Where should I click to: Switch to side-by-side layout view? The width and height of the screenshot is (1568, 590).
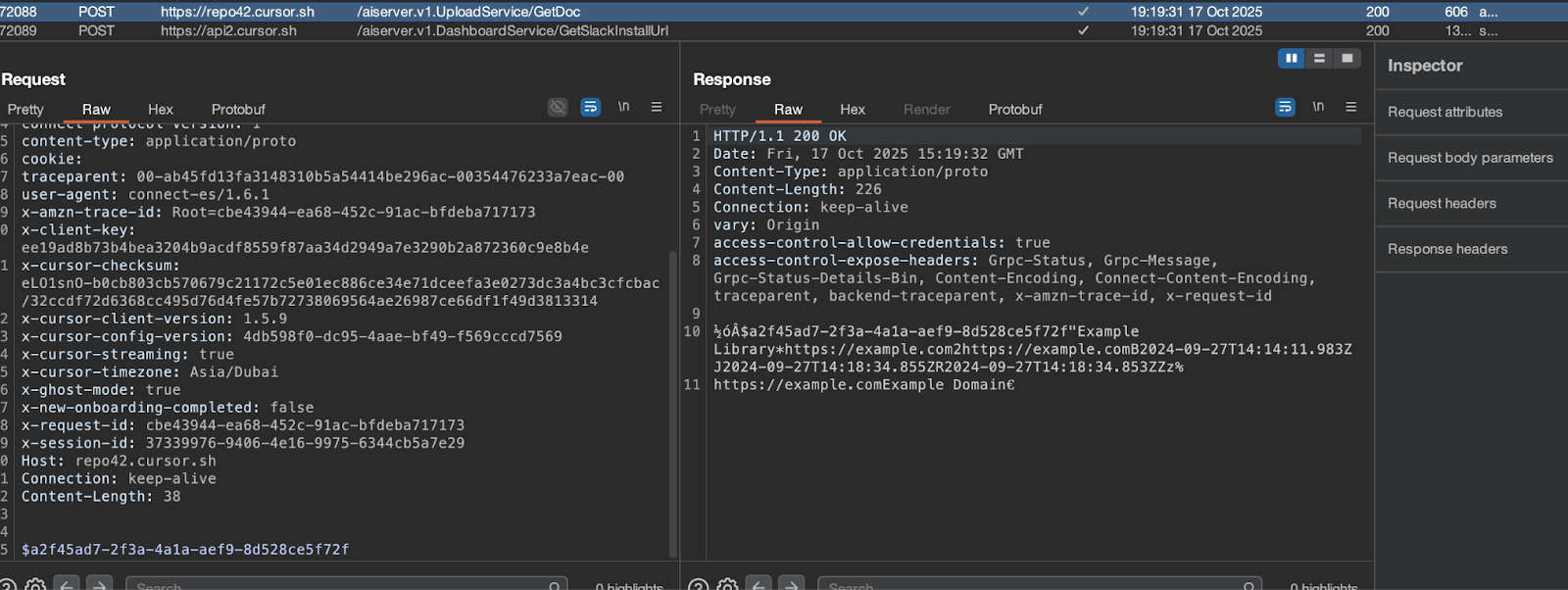pos(1292,59)
